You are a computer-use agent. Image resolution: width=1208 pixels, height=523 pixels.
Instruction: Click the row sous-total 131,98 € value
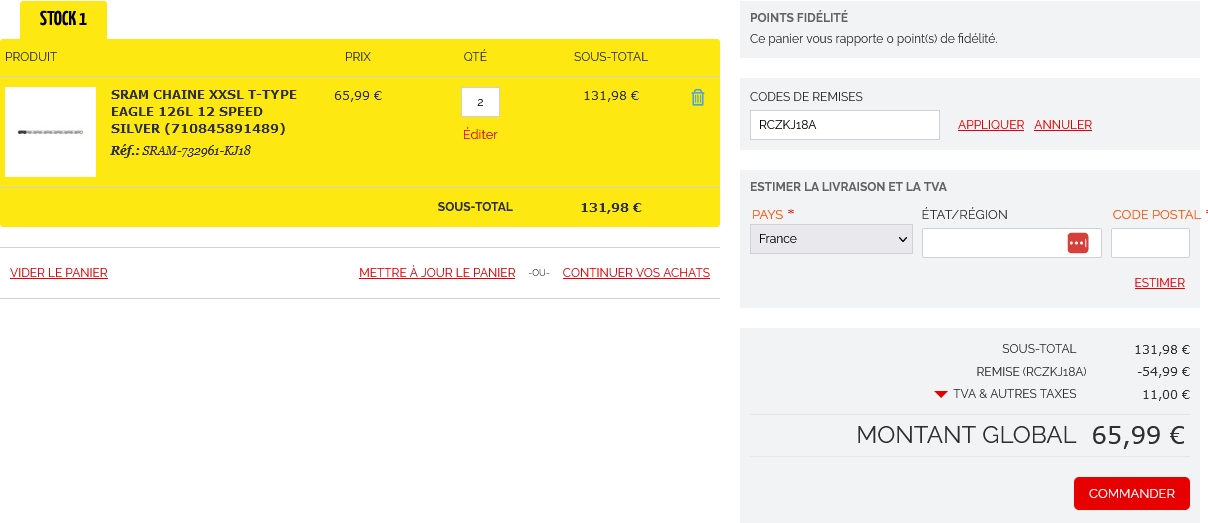[611, 96]
